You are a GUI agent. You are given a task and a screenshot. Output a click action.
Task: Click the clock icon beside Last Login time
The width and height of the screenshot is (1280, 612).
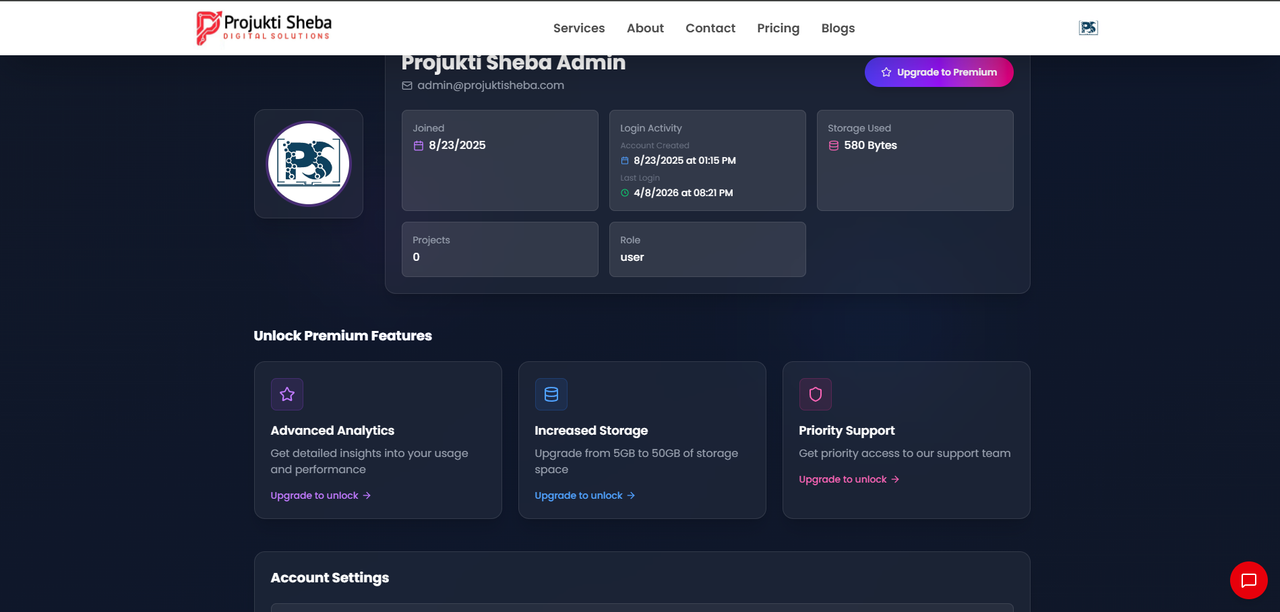click(625, 193)
